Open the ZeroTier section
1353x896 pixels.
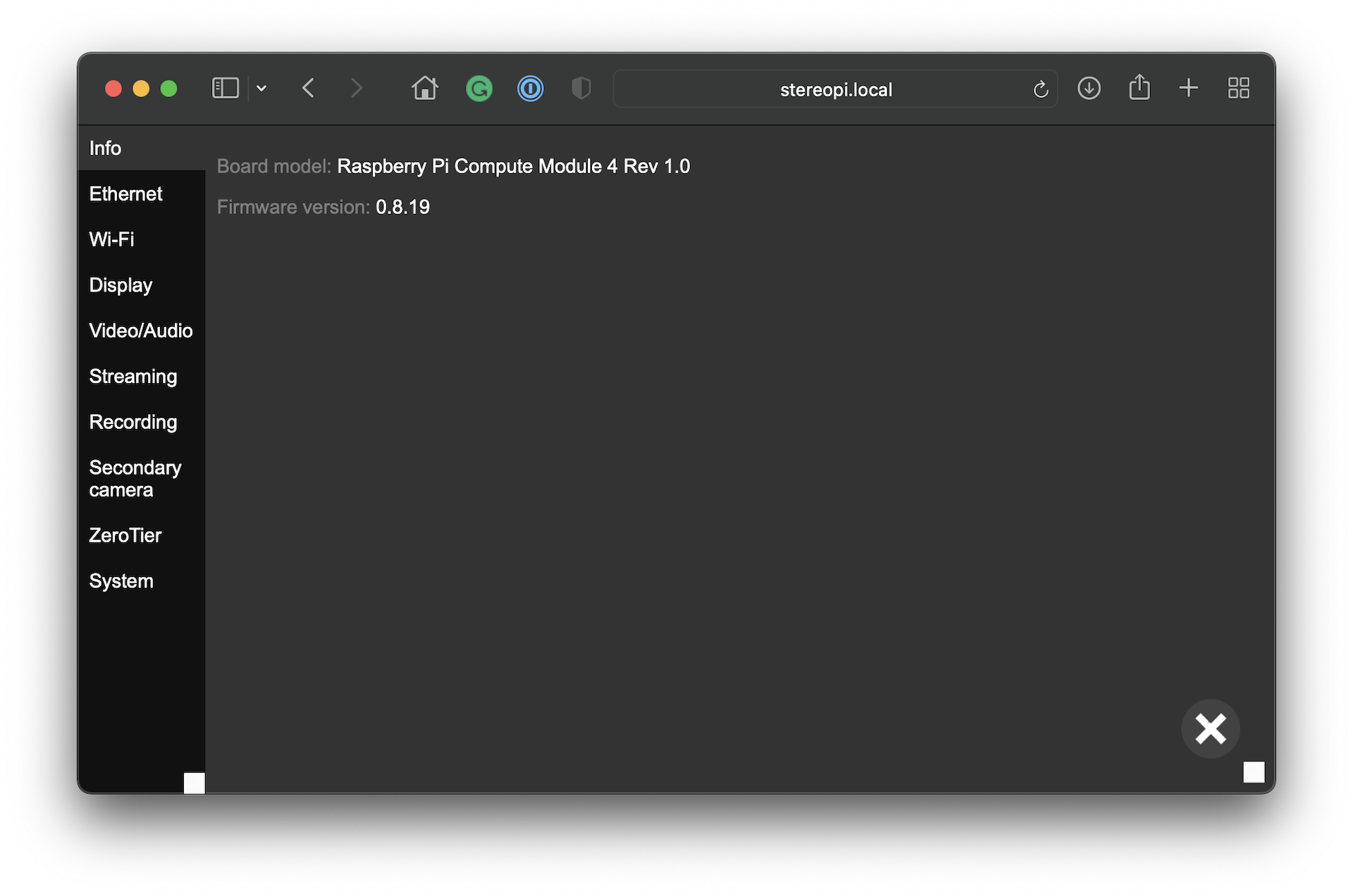125,535
